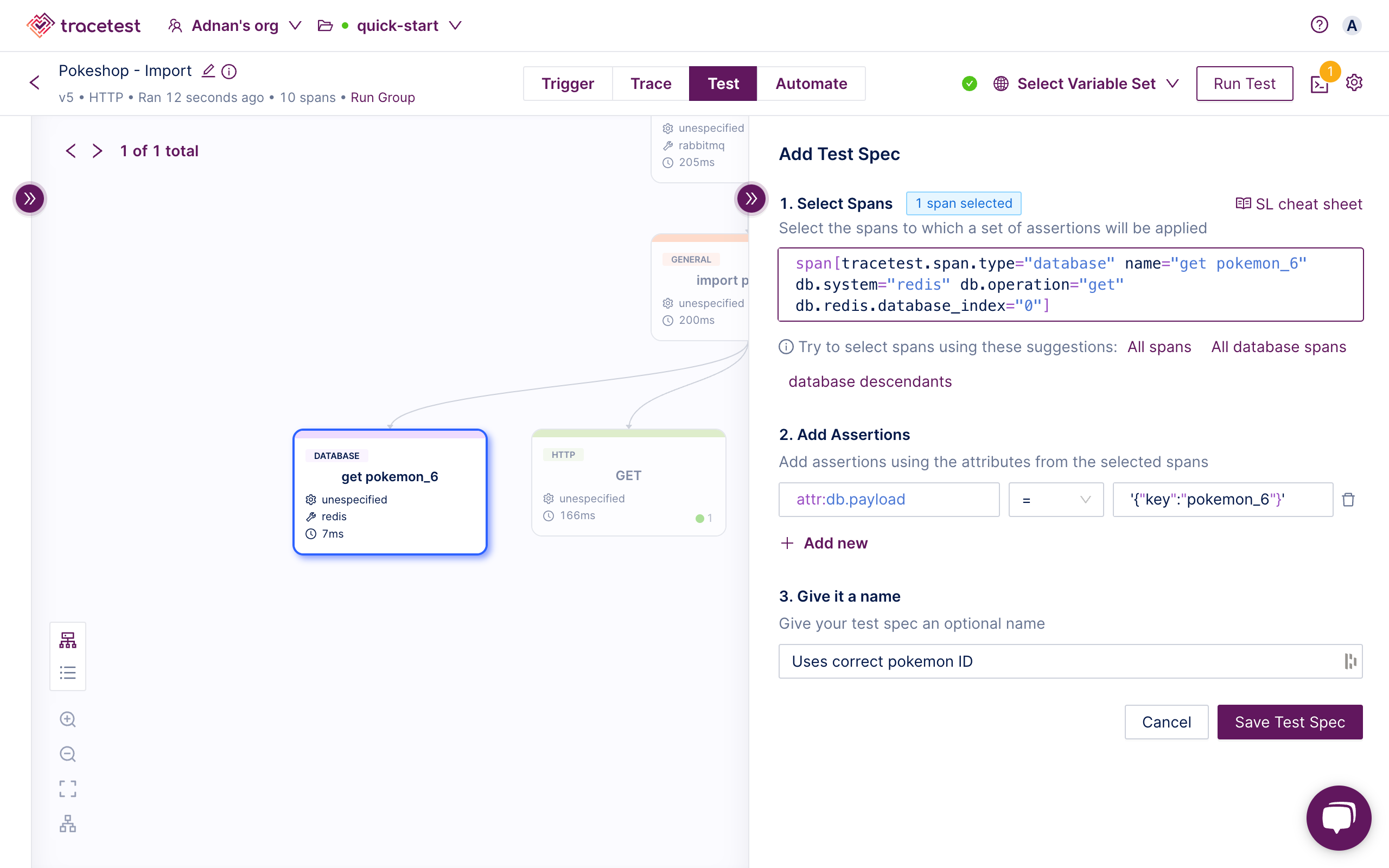Expand the right panel double-chevron button
Viewport: 1389px width, 868px height.
[x=751, y=199]
